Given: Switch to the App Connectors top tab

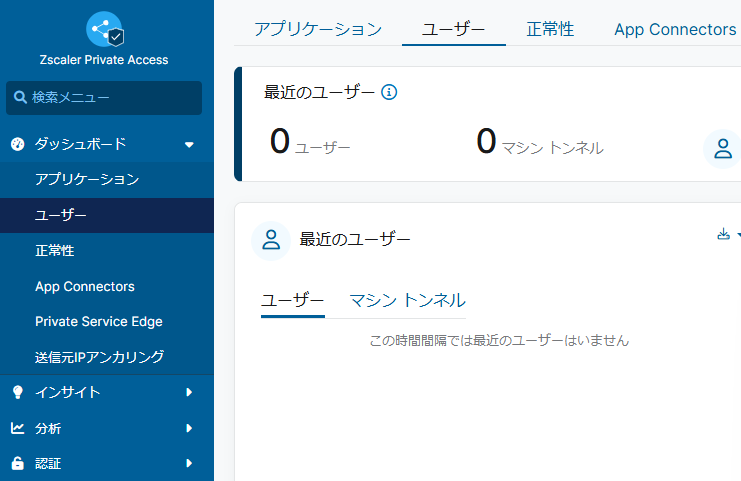Looking at the screenshot, I should pyautogui.click(x=675, y=29).
